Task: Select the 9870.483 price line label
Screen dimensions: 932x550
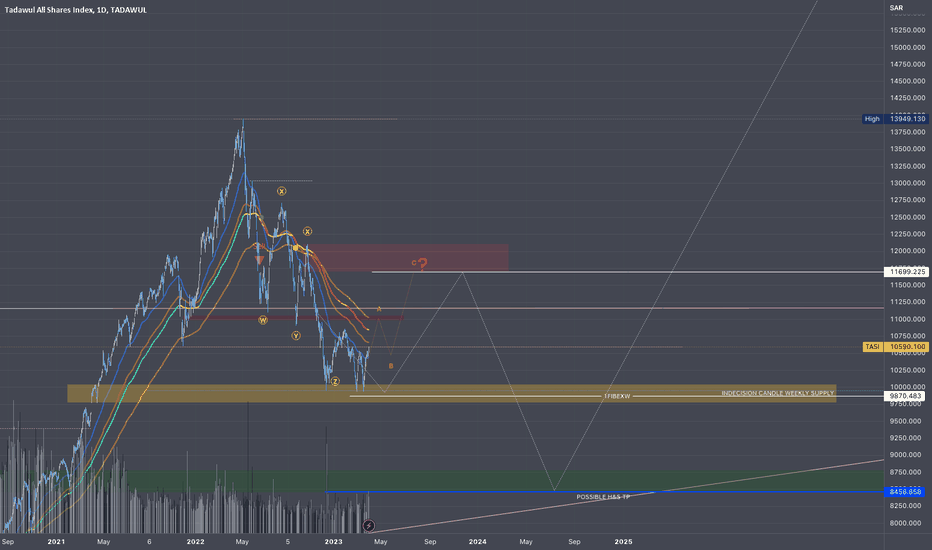Action: coord(906,395)
